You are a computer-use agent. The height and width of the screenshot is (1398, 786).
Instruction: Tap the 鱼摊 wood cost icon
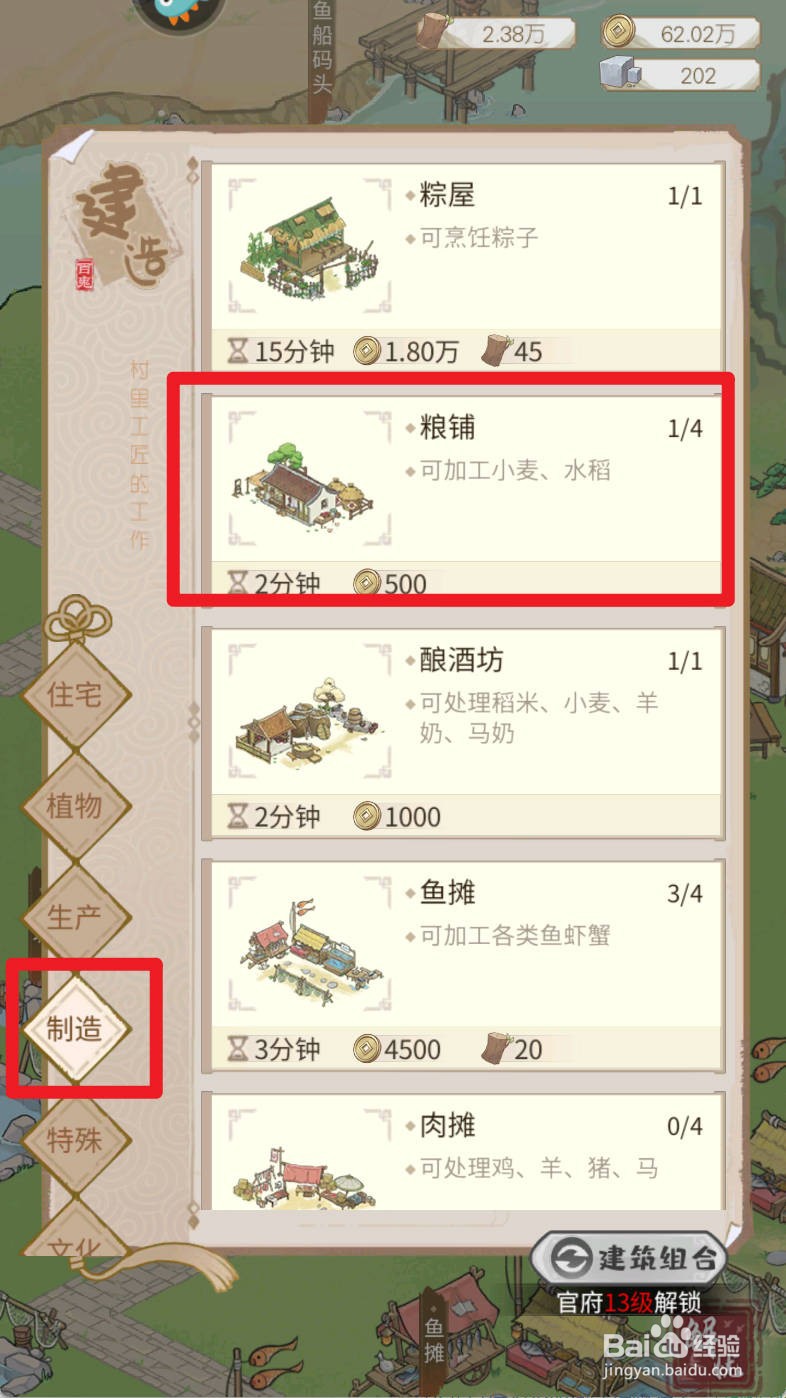tap(496, 1048)
